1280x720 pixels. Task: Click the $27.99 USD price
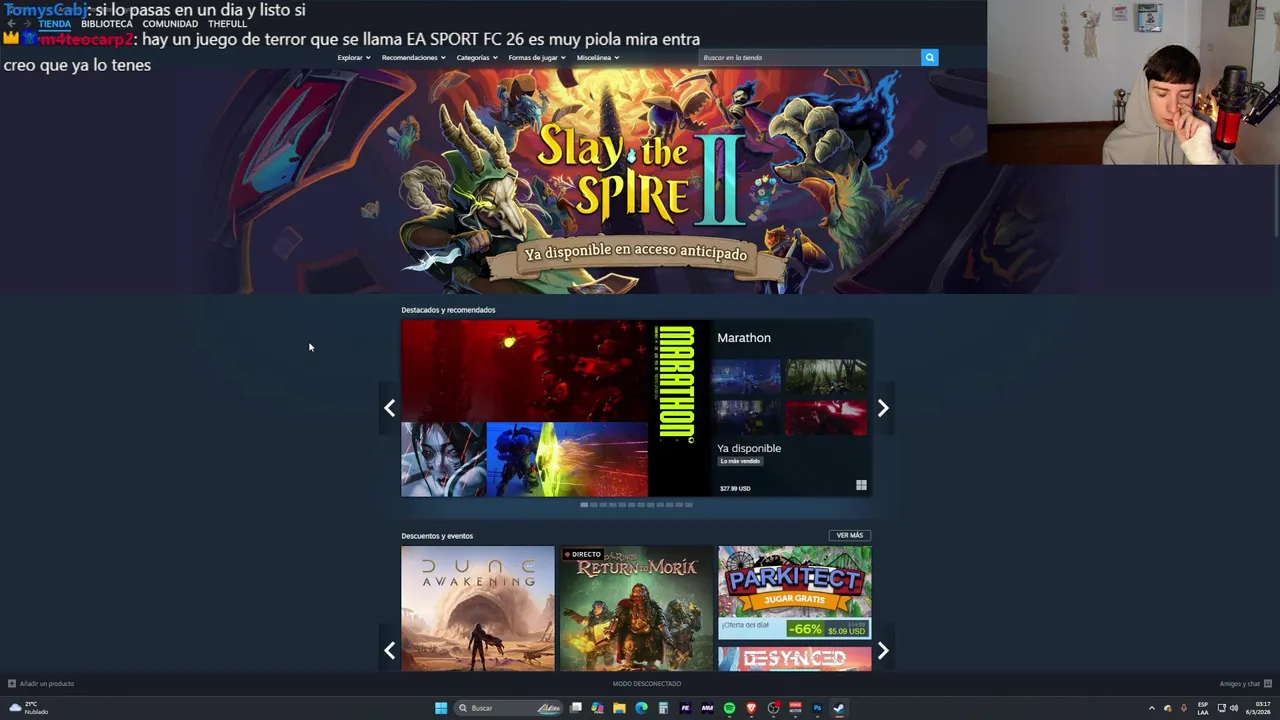click(735, 488)
